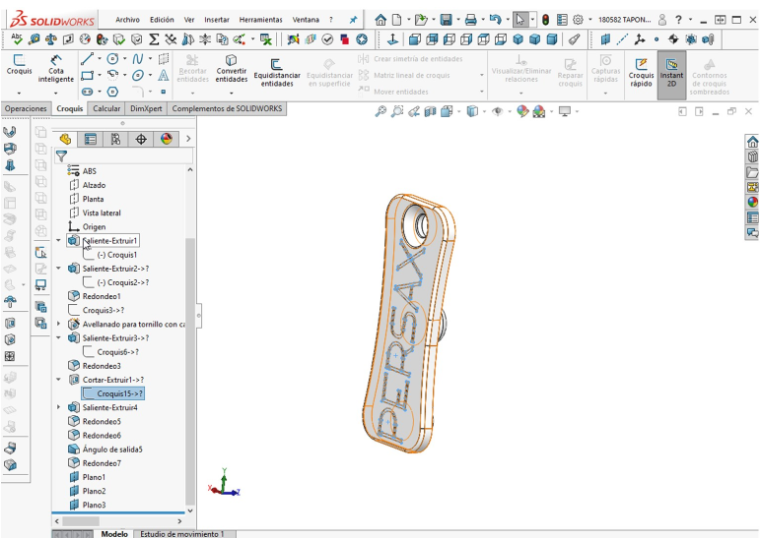This screenshot has height=554, width=761.
Task: Open the Ventana menu
Action: (x=306, y=20)
